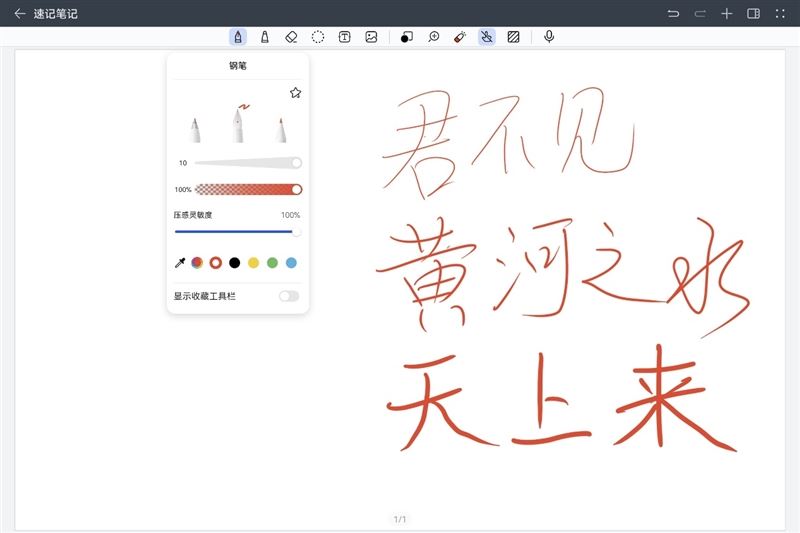Open the custom color wheel picker
Screen dimensions: 800x533
tap(197, 263)
